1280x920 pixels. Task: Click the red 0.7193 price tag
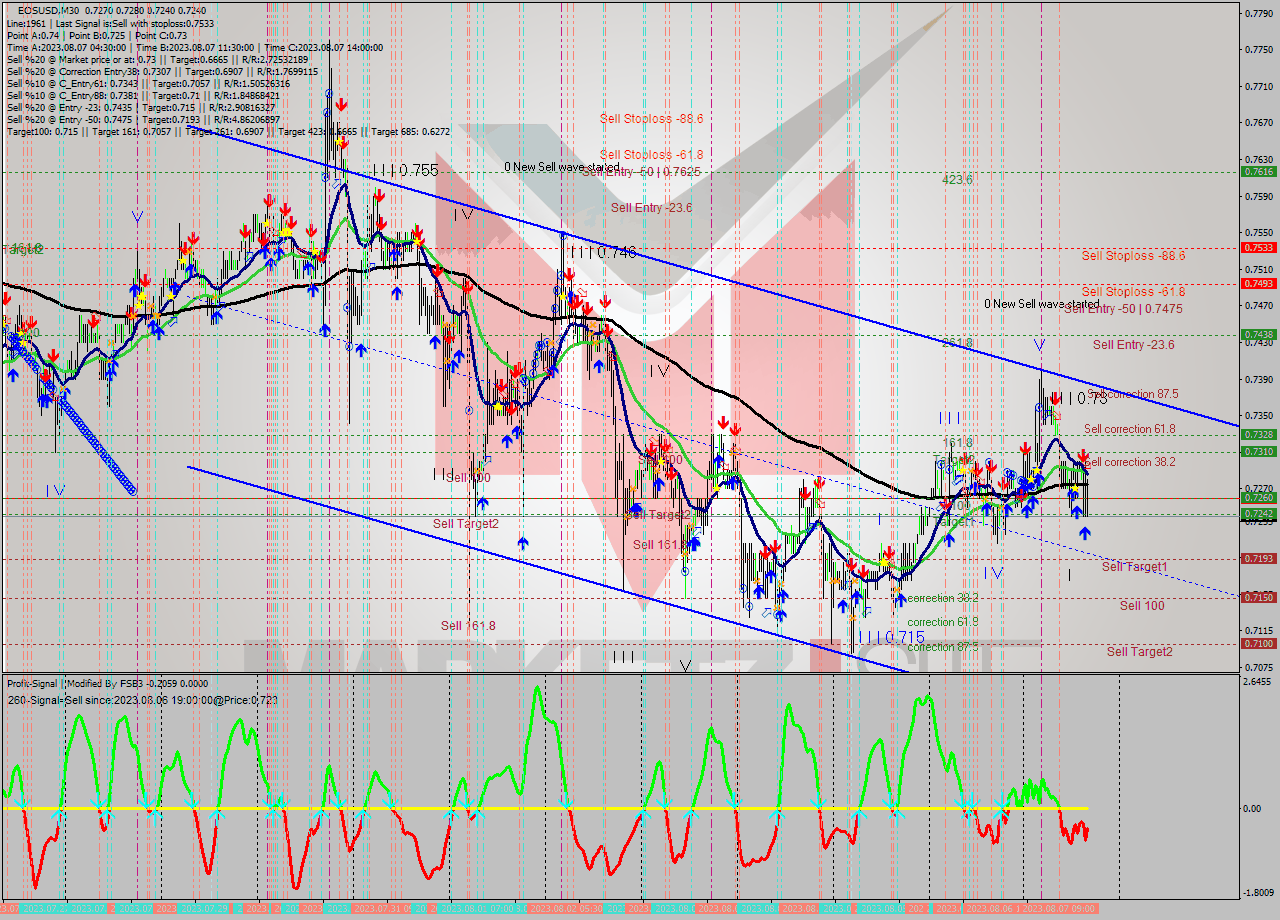click(x=1257, y=558)
